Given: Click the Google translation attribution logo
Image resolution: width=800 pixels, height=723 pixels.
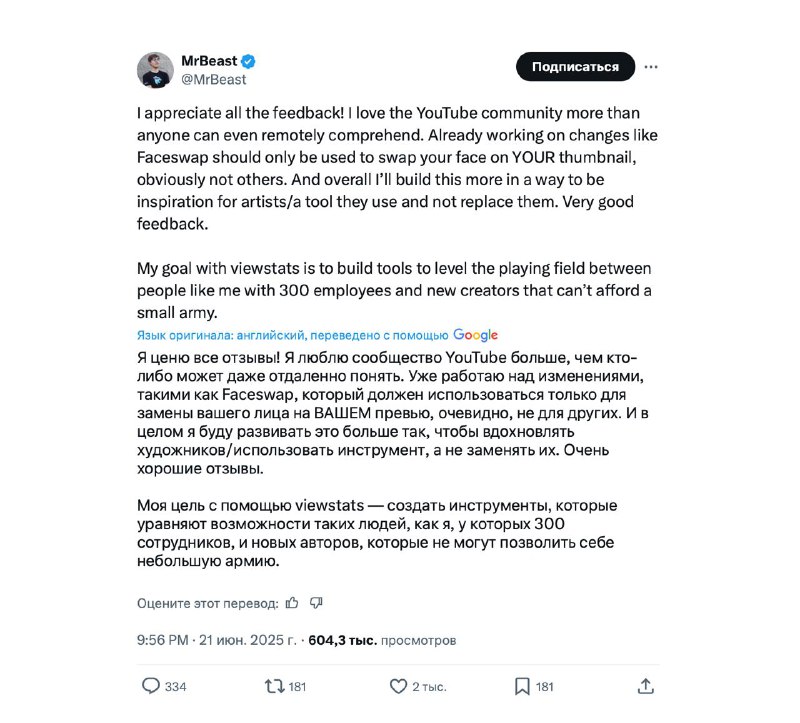Looking at the screenshot, I should click(x=475, y=335).
